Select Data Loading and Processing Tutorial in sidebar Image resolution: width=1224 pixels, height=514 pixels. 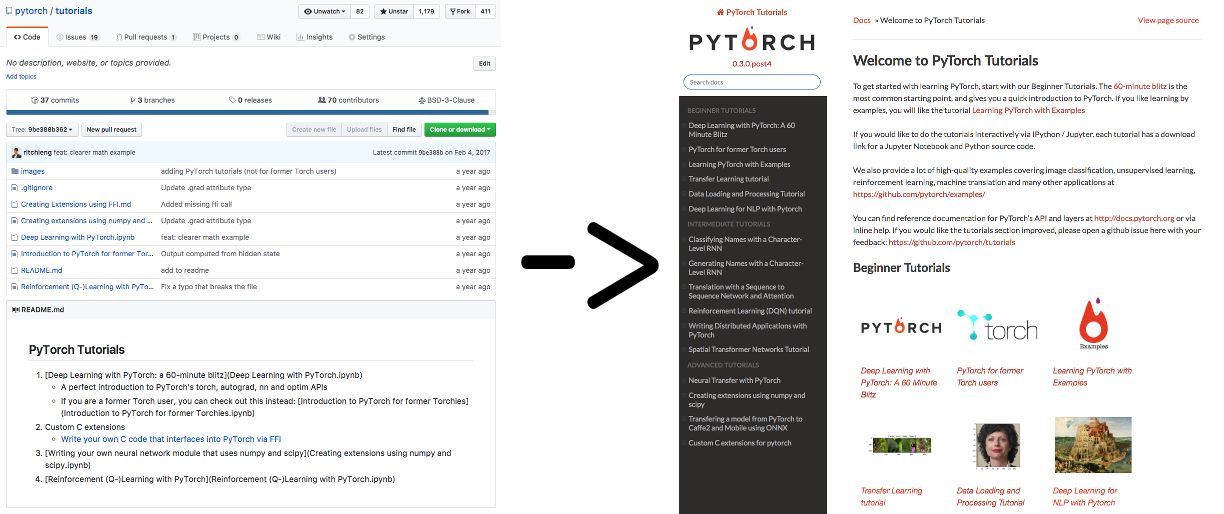point(747,194)
